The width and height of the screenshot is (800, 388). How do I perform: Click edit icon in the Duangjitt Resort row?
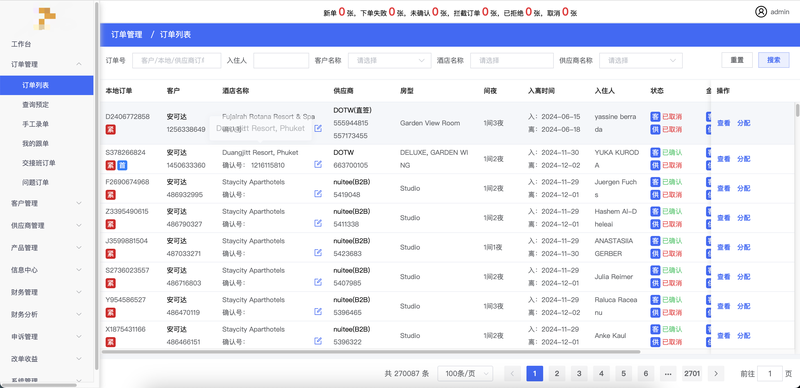(x=318, y=164)
